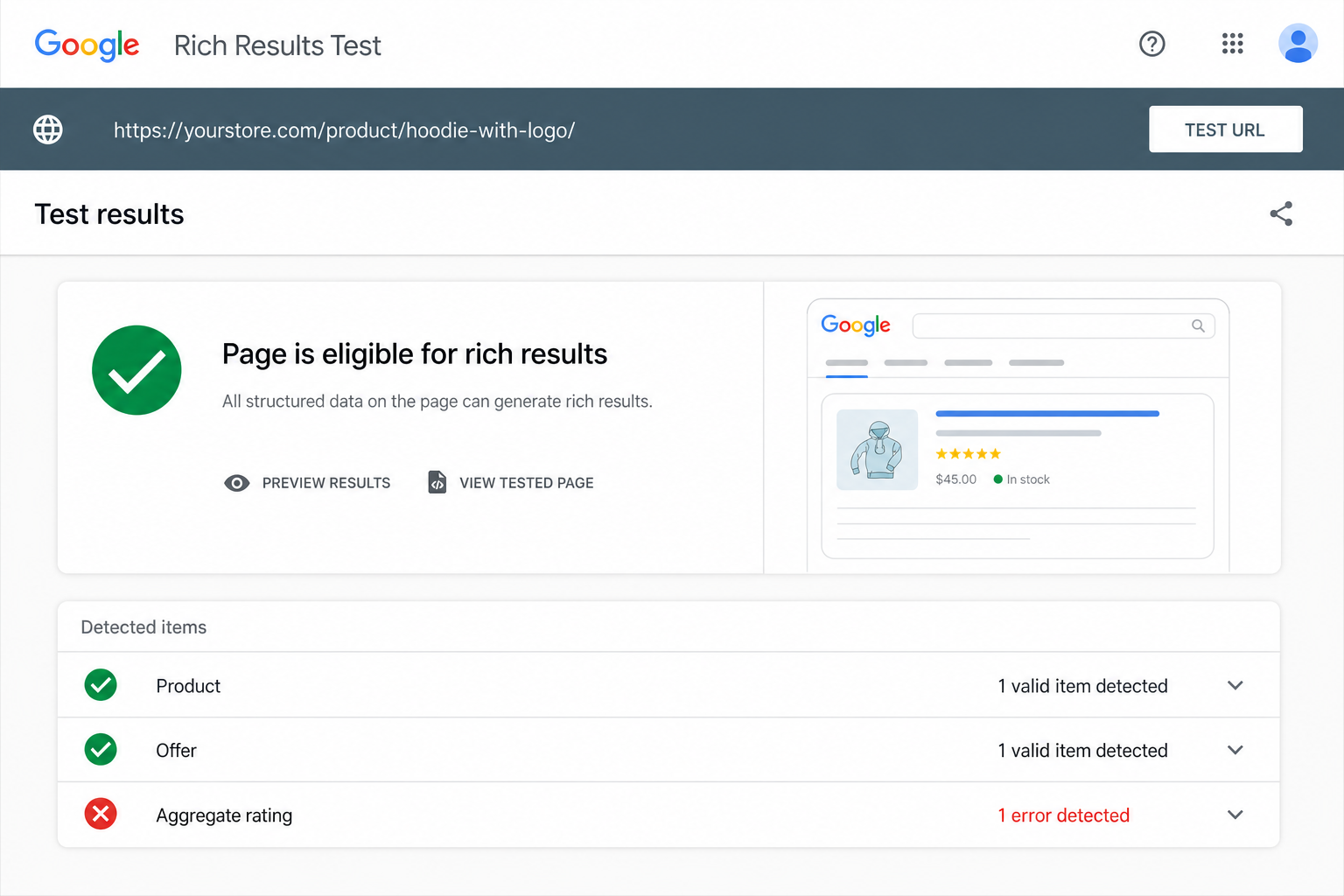The width and height of the screenshot is (1344, 896).
Task: Open the Google apps grid
Action: pos(1232,44)
